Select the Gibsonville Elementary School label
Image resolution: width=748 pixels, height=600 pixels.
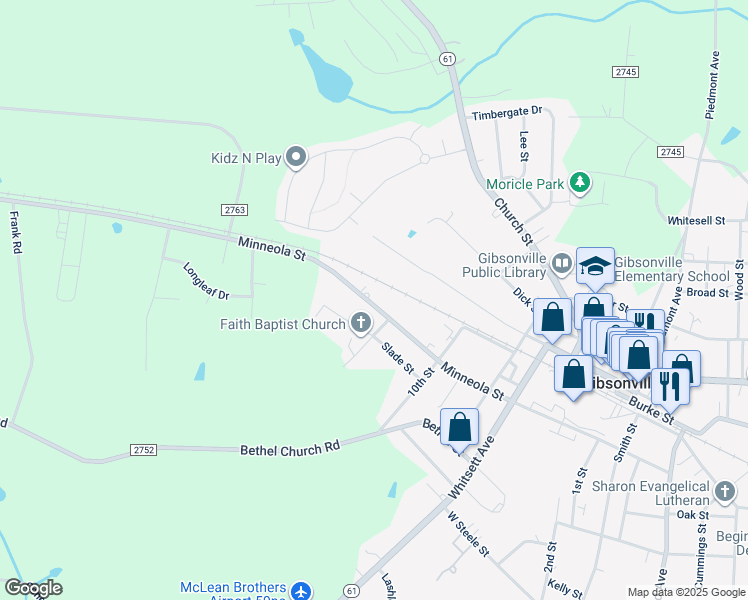point(672,269)
